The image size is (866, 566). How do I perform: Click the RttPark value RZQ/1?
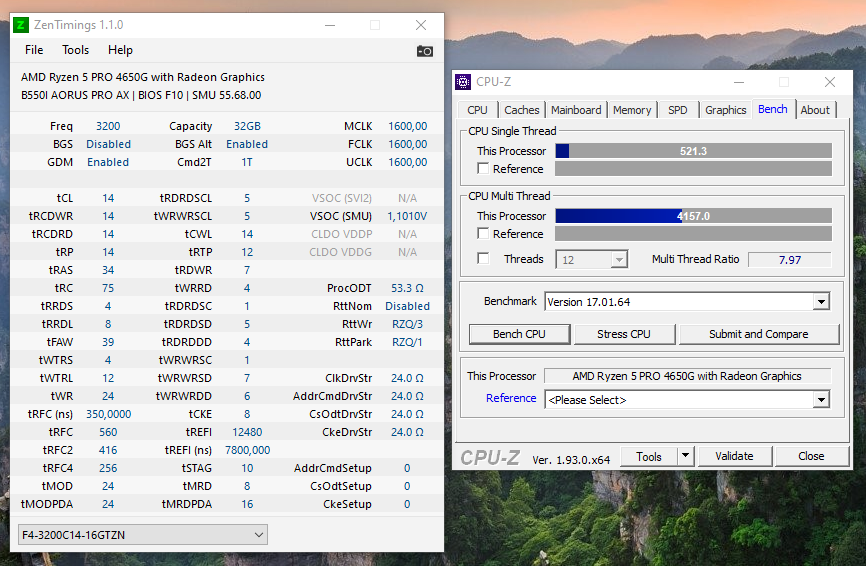point(407,342)
